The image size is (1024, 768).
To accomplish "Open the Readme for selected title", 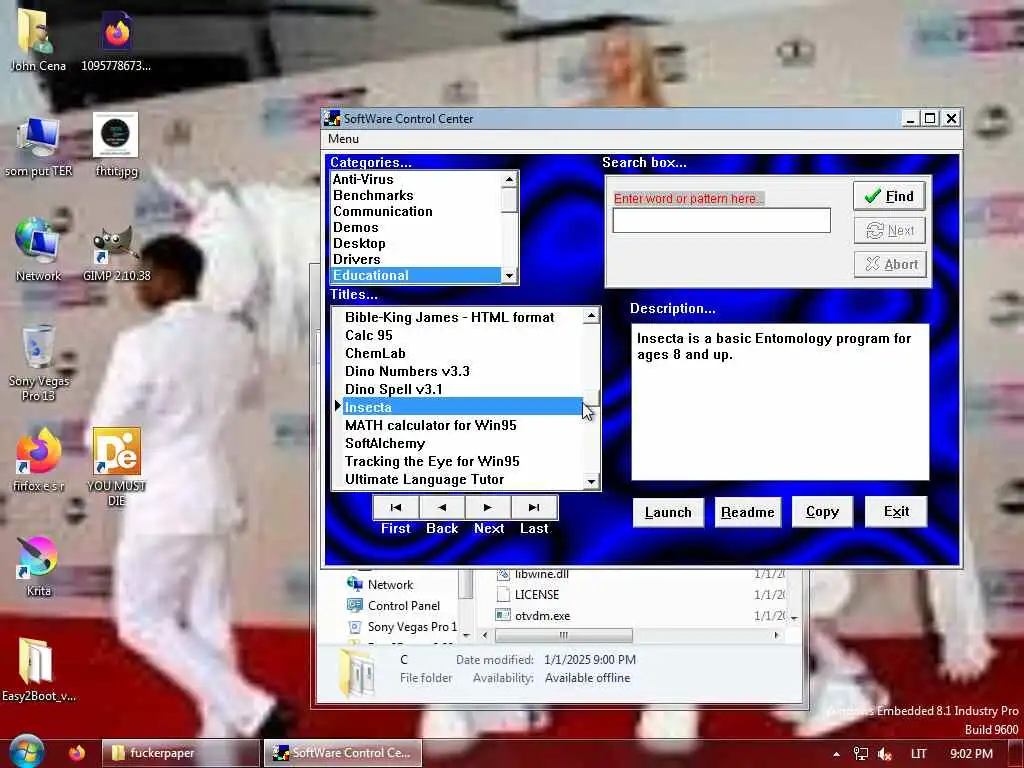I will (748, 512).
